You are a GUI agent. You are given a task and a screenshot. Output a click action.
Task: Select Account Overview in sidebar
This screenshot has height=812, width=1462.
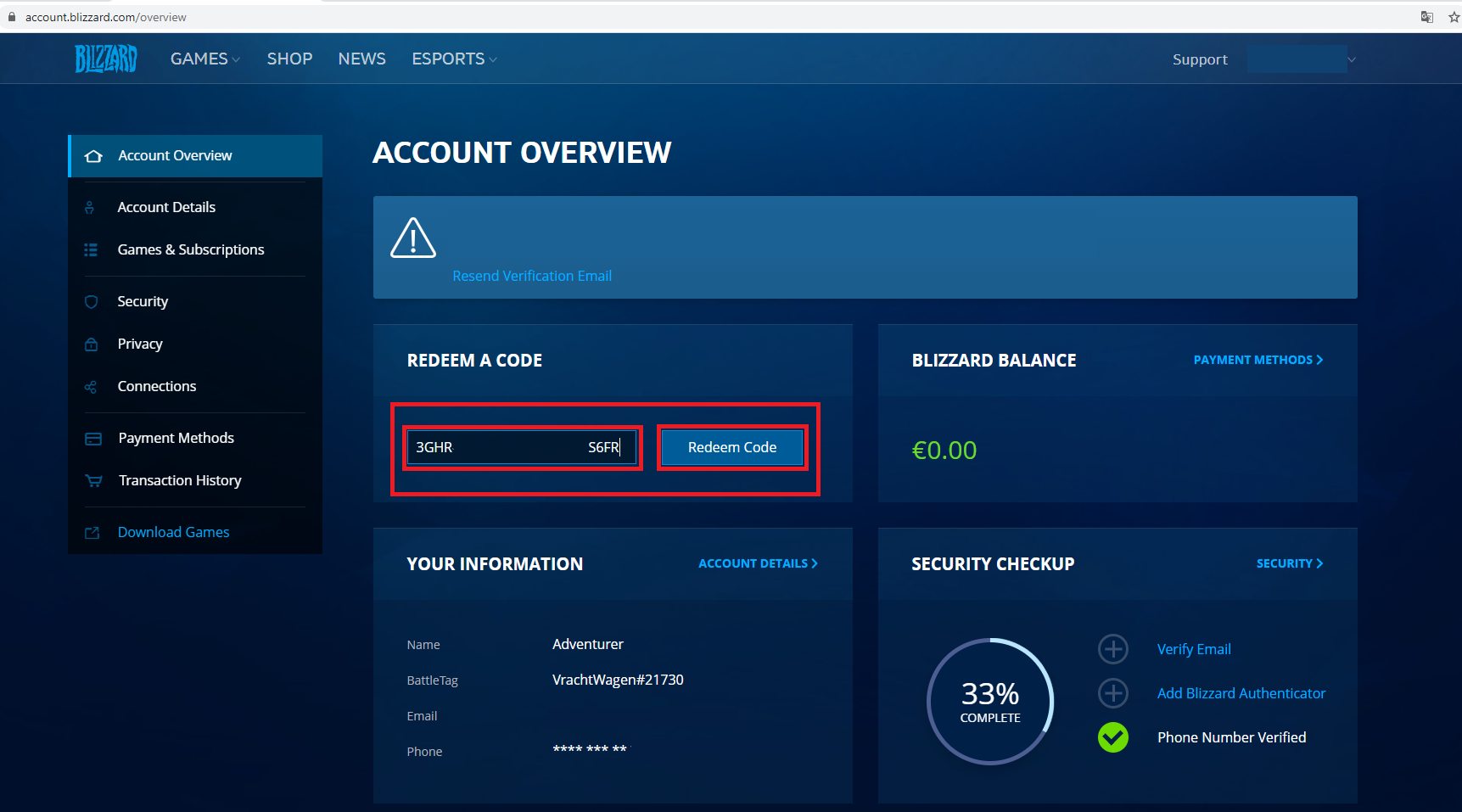(x=195, y=156)
